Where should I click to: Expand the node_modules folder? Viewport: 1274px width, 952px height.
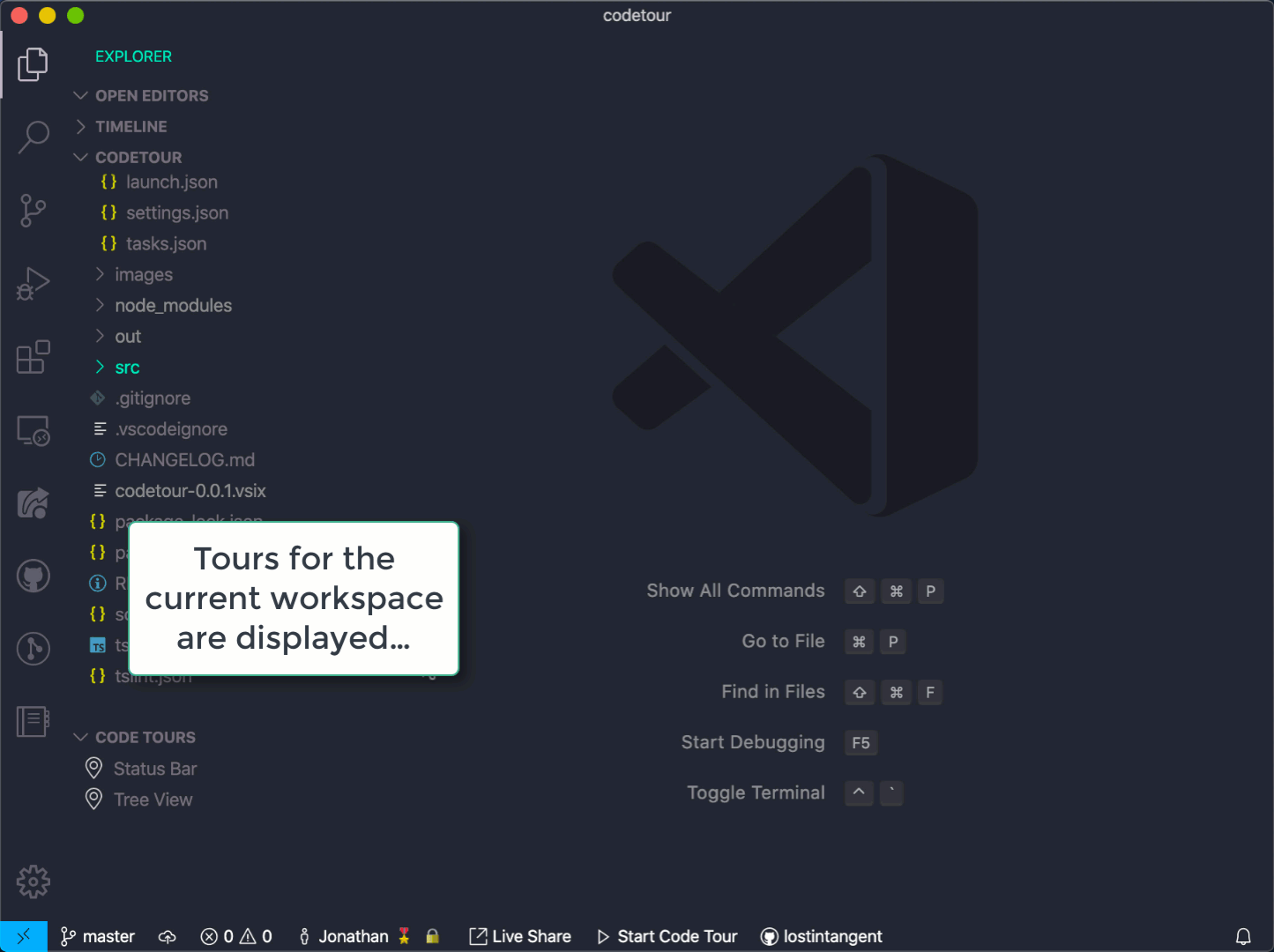point(174,306)
